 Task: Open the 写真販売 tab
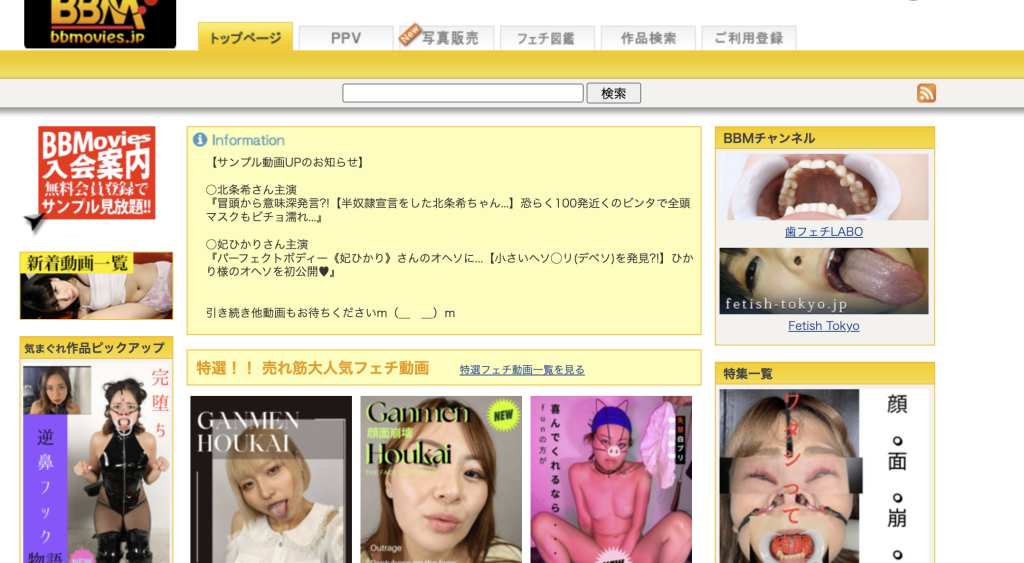coord(447,38)
